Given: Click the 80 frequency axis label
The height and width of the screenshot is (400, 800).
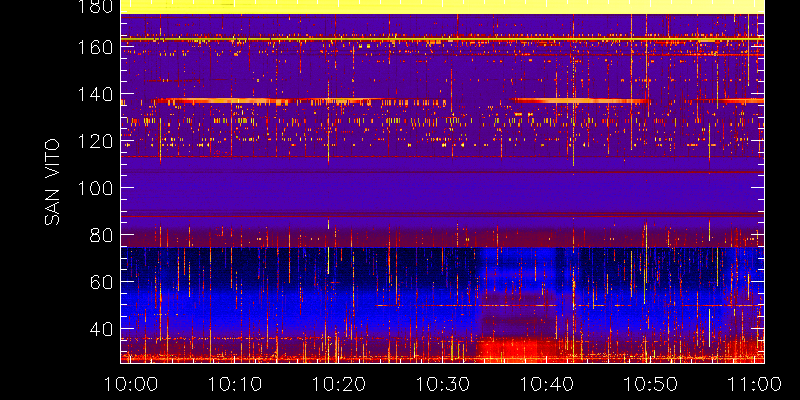Looking at the screenshot, I should click(x=102, y=235).
